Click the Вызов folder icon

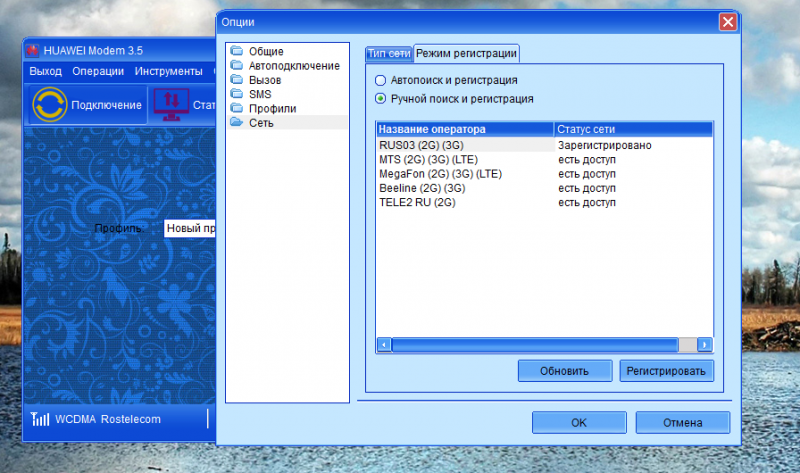[x=236, y=79]
